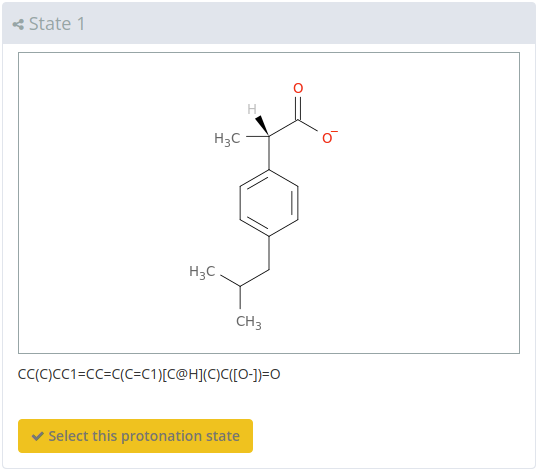Click the gray H stereo hydrogen label
The image size is (539, 472).
coord(252,109)
